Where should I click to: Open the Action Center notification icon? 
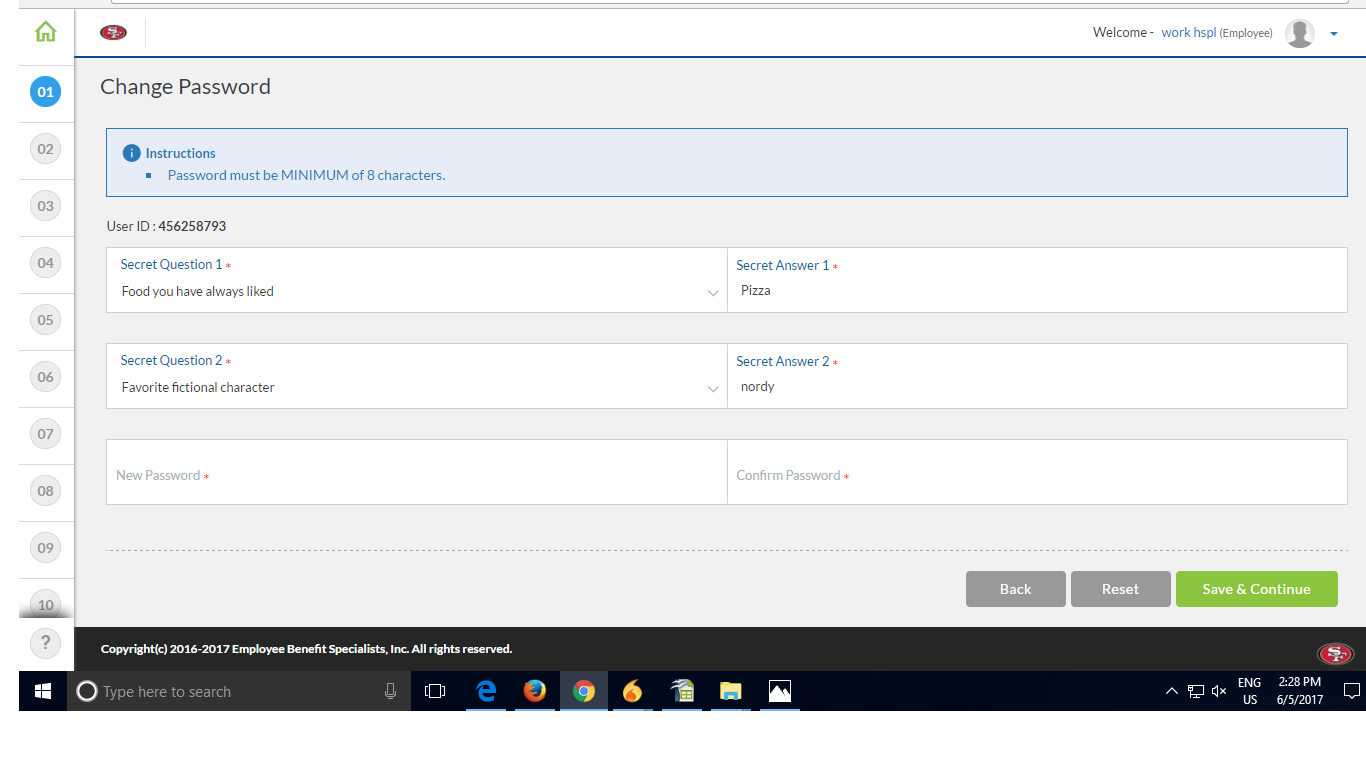[x=1352, y=691]
